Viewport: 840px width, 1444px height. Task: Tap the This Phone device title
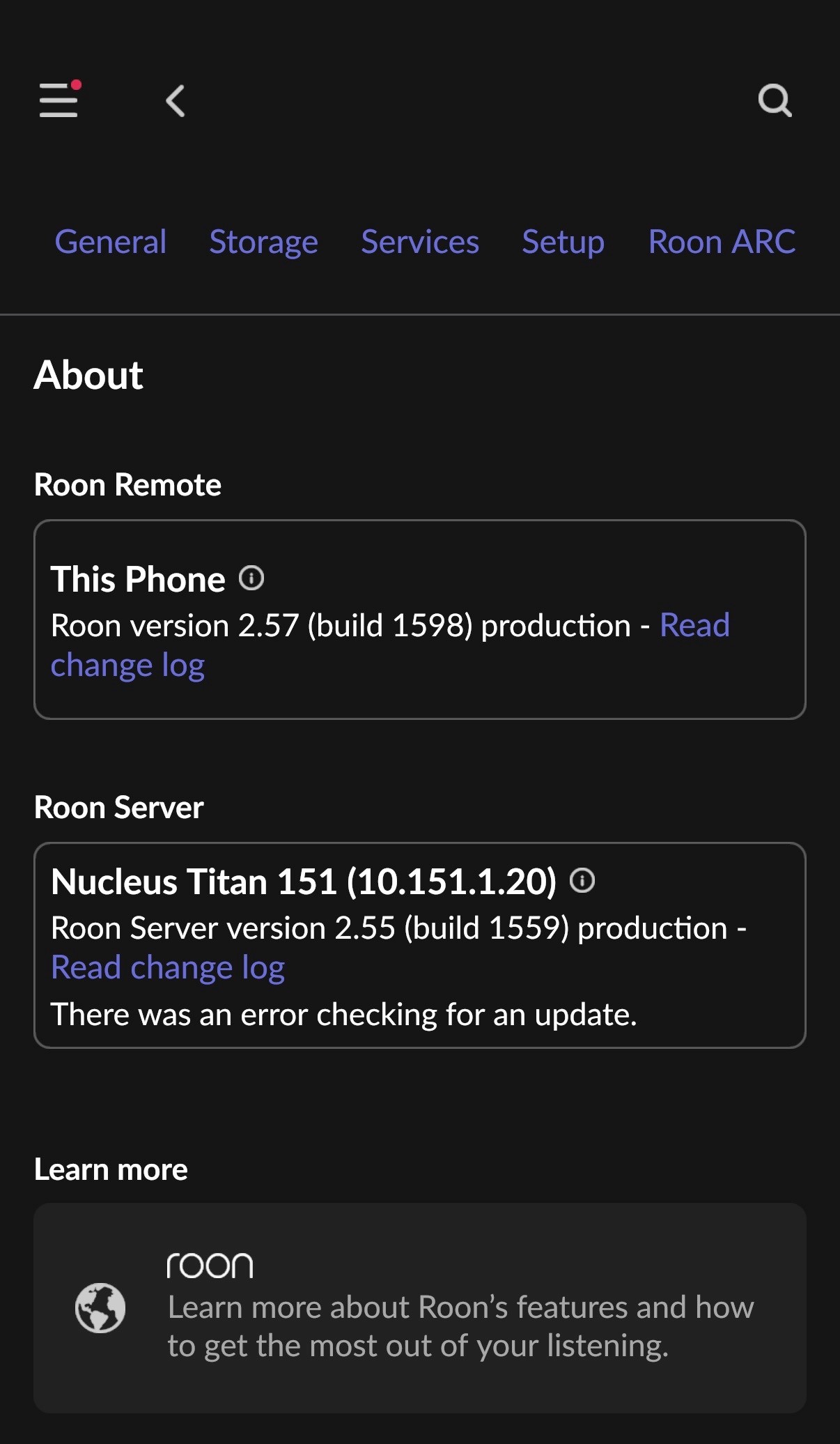[138, 579]
